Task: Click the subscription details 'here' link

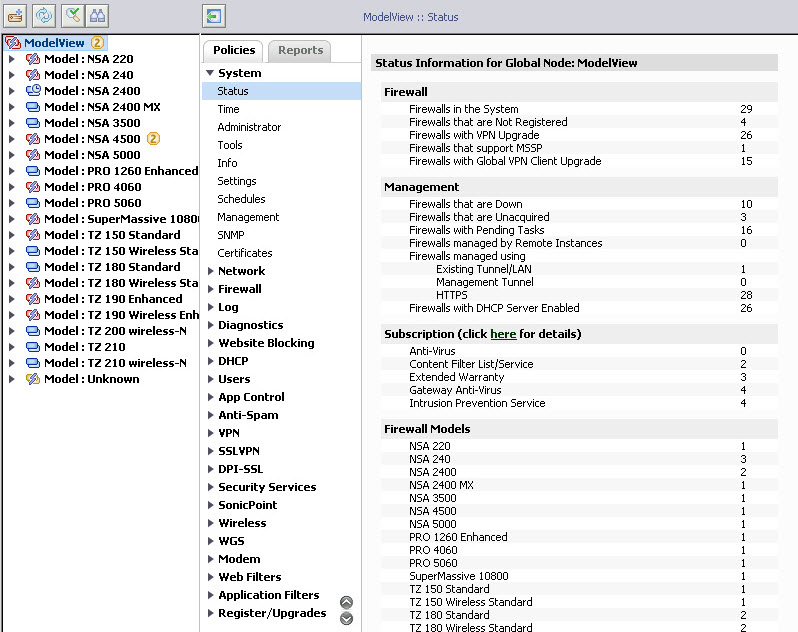Action: (503, 334)
